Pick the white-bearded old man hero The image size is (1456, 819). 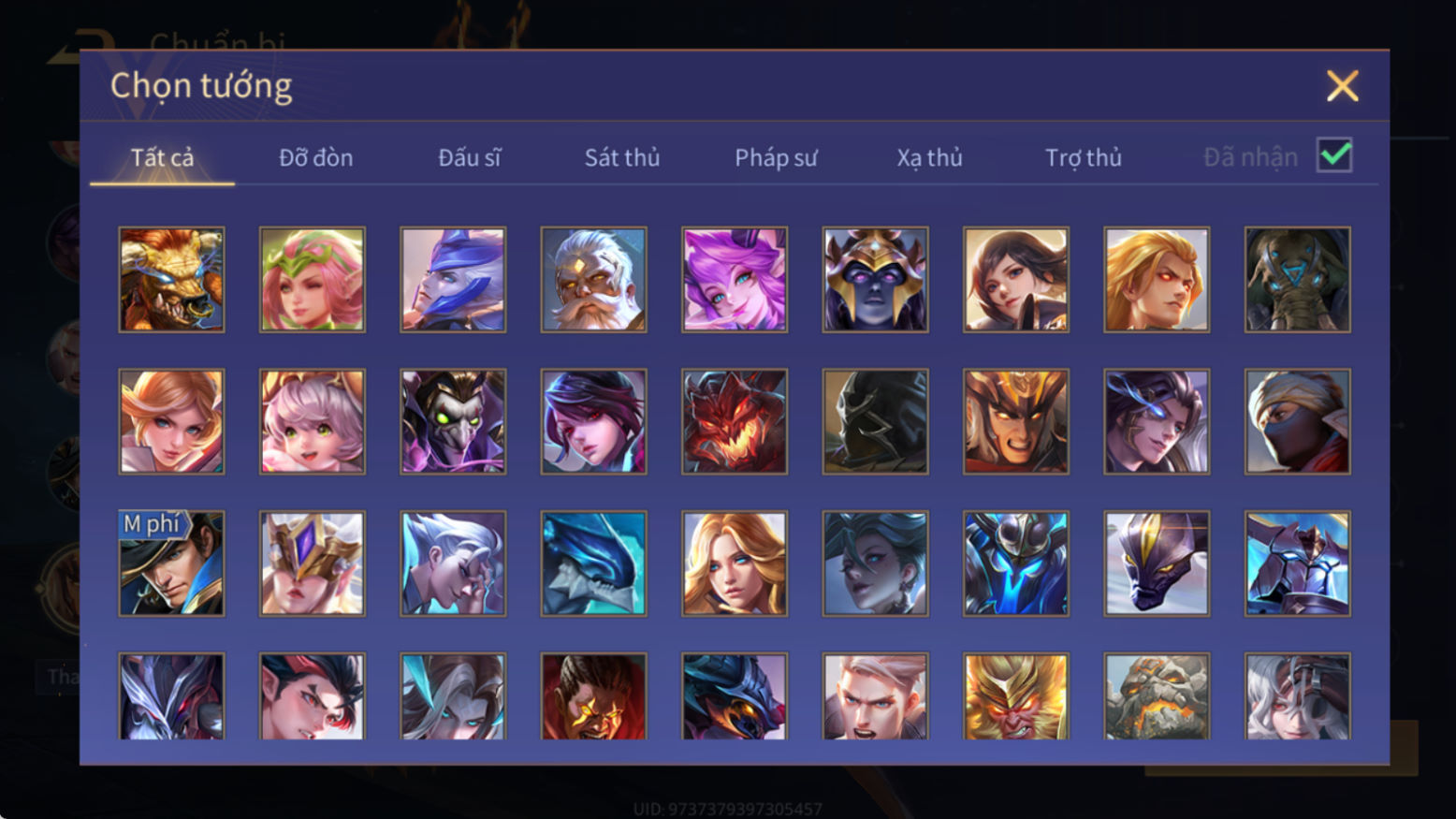pyautogui.click(x=593, y=279)
